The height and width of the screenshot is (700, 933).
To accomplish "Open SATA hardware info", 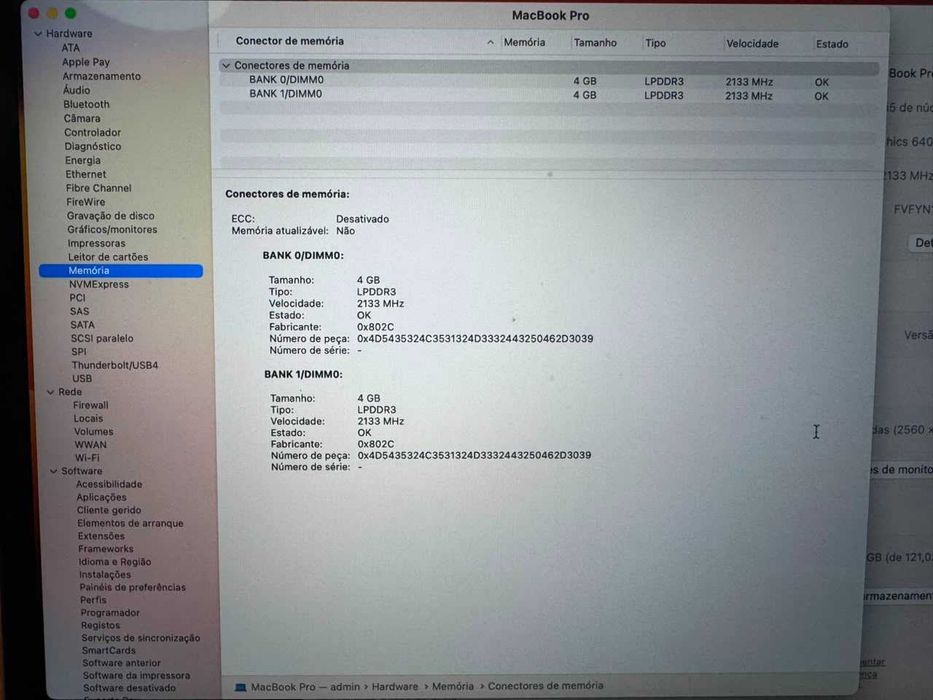I will pyautogui.click(x=82, y=325).
